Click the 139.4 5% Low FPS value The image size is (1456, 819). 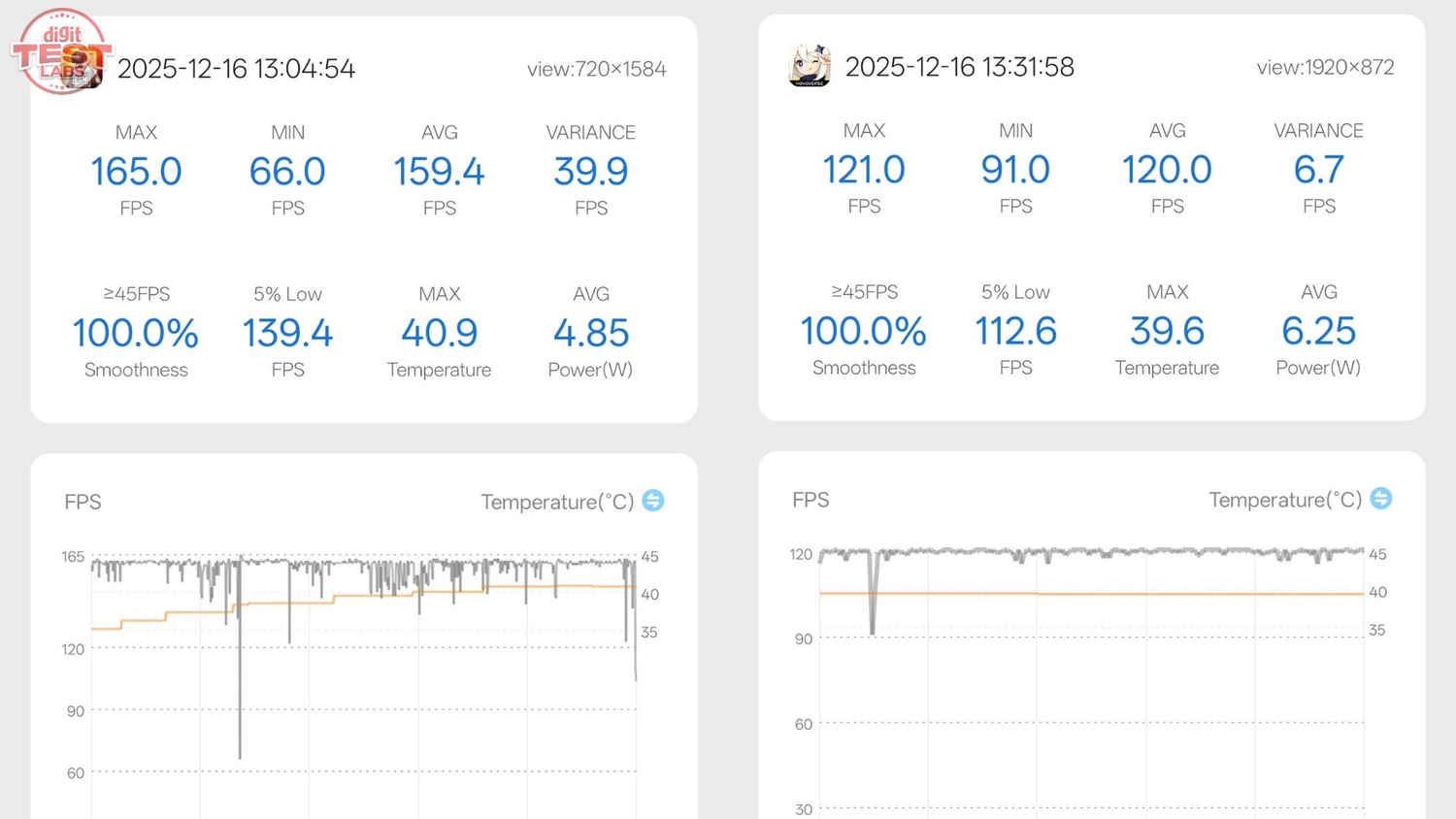pyautogui.click(x=287, y=333)
